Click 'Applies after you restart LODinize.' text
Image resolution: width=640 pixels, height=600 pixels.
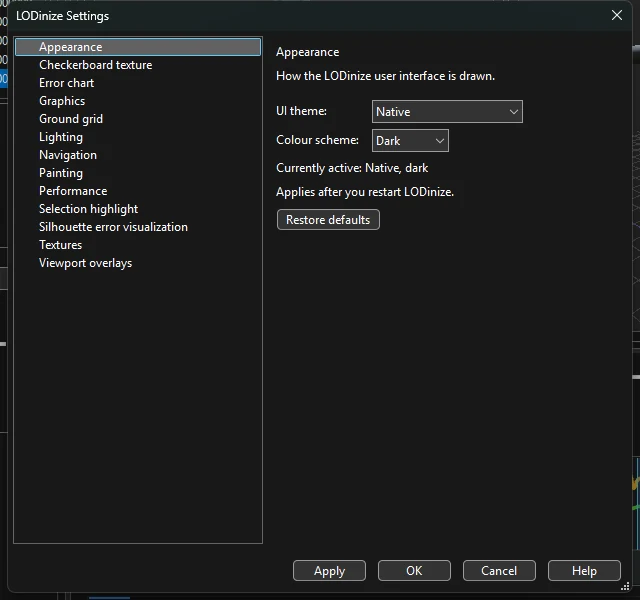365,192
